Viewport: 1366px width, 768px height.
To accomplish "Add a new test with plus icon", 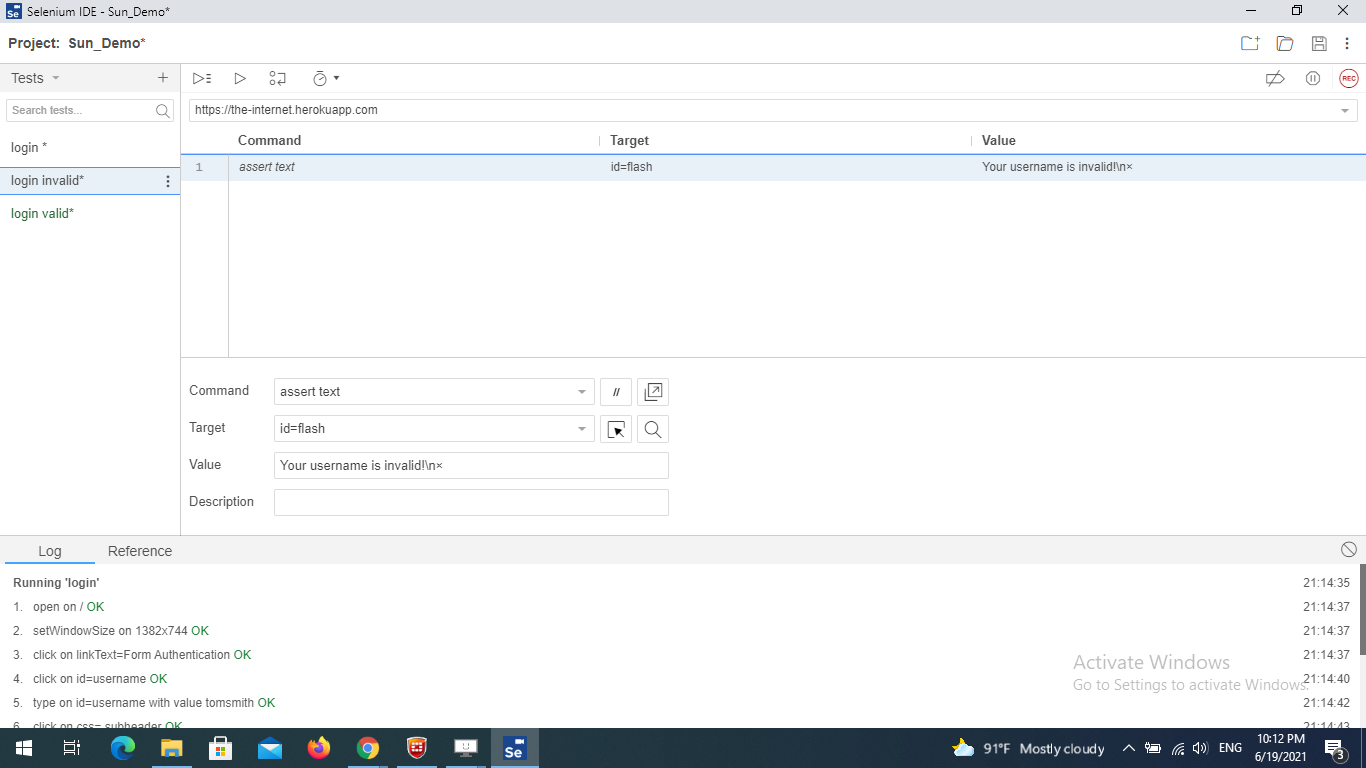I will 163,78.
